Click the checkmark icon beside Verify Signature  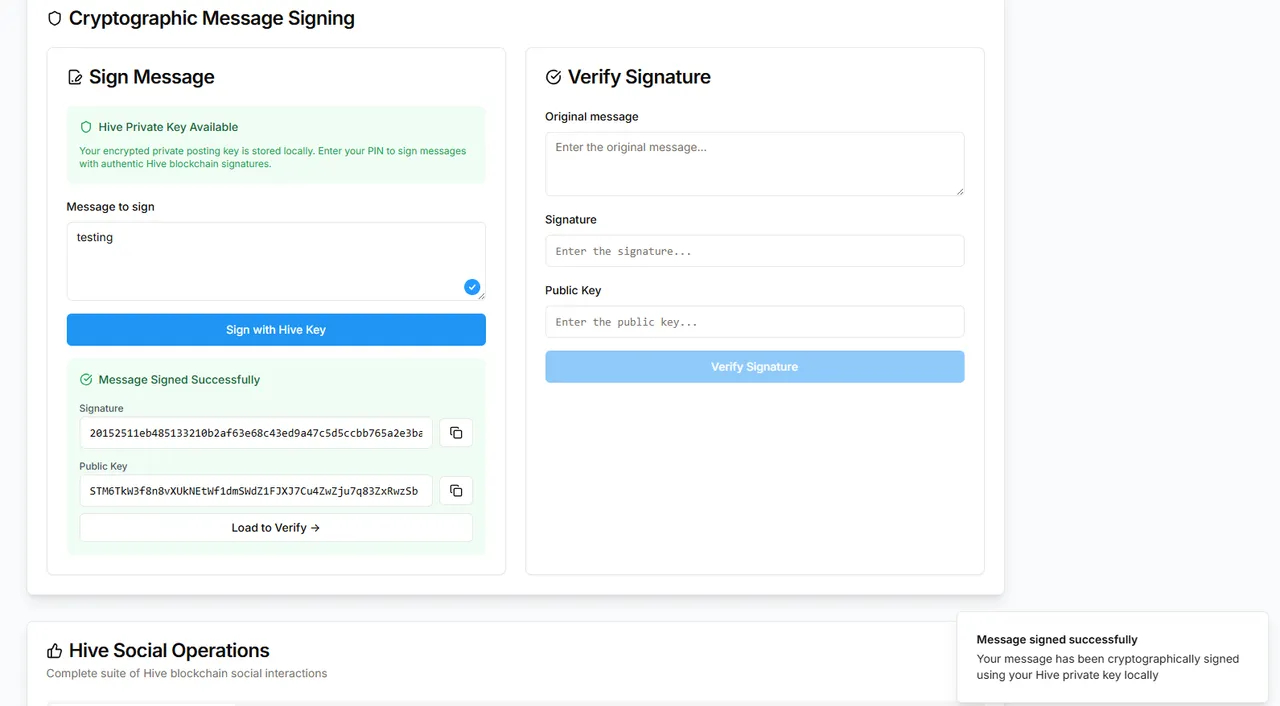click(x=553, y=77)
